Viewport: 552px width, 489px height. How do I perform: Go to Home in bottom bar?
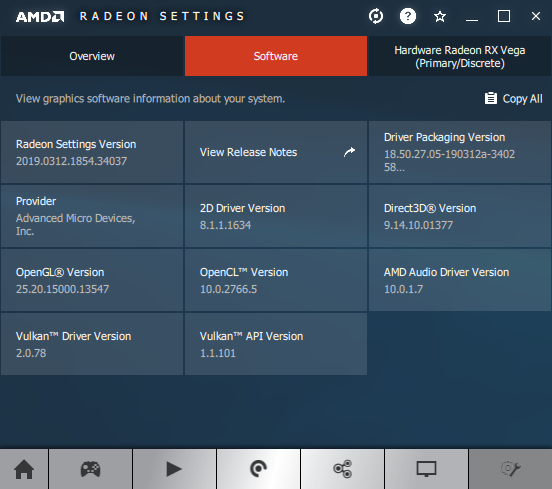(24, 469)
